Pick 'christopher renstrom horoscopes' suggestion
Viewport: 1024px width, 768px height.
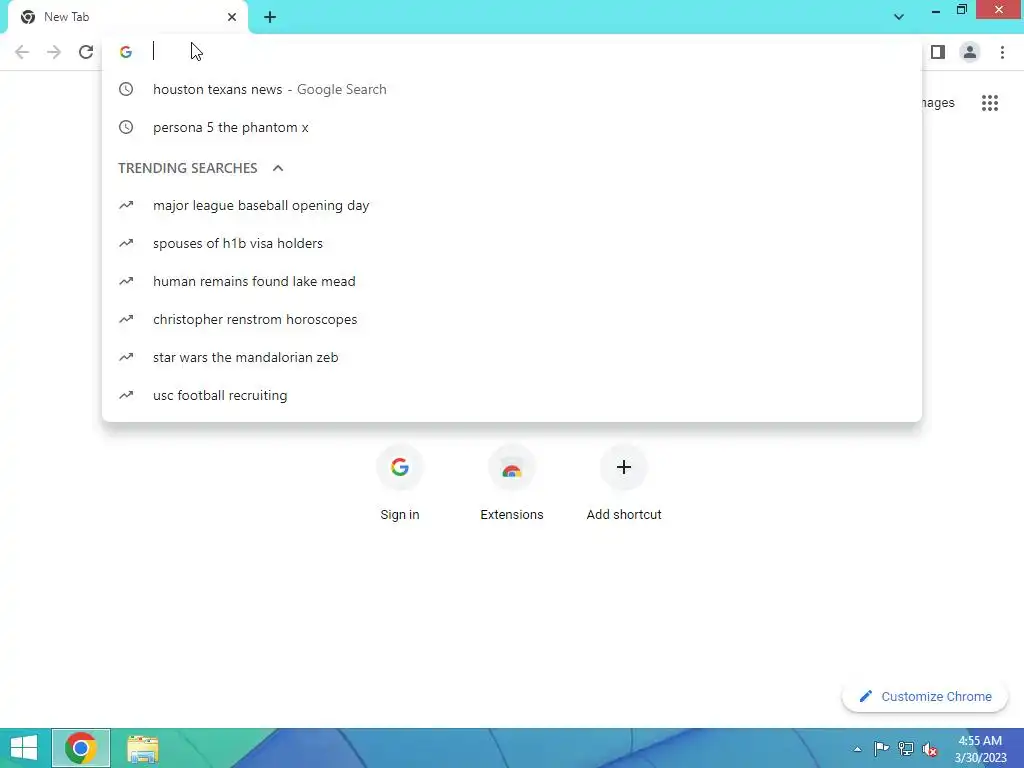click(x=512, y=319)
